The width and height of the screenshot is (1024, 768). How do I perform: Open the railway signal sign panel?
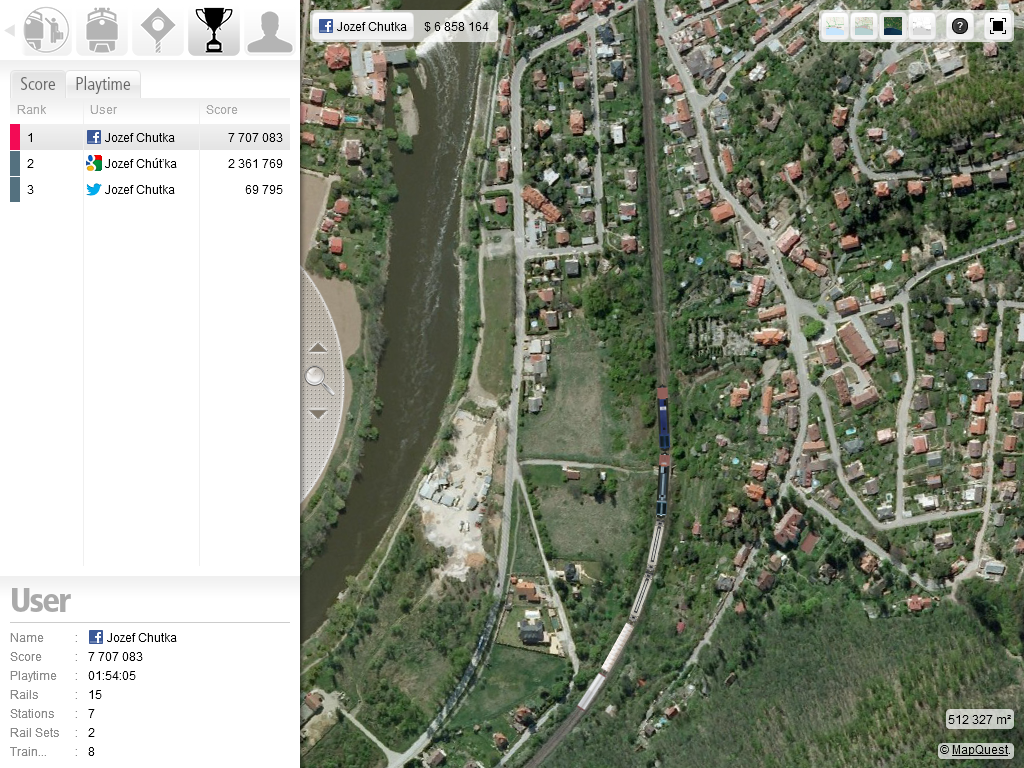point(158,30)
